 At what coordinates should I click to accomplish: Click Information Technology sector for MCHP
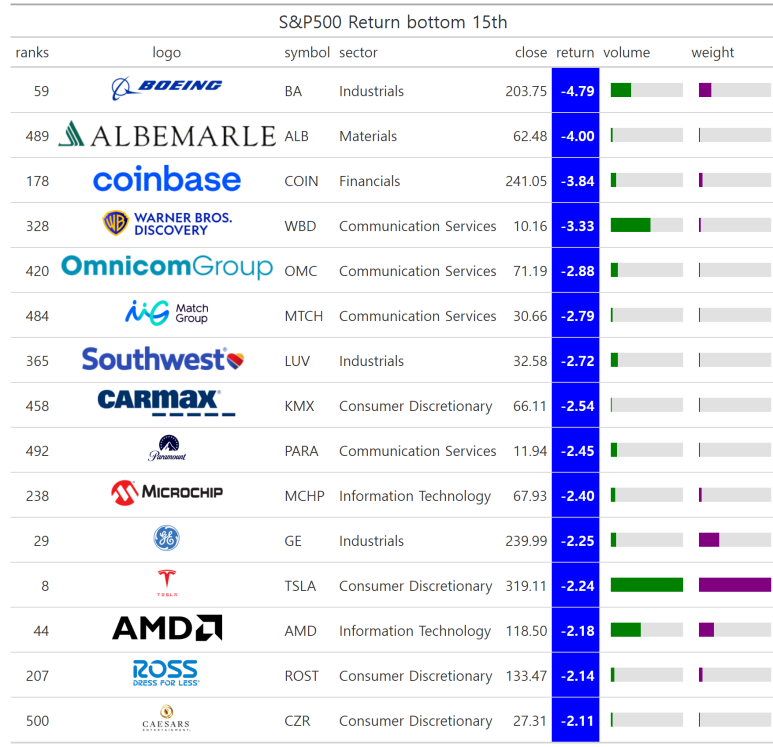415,496
